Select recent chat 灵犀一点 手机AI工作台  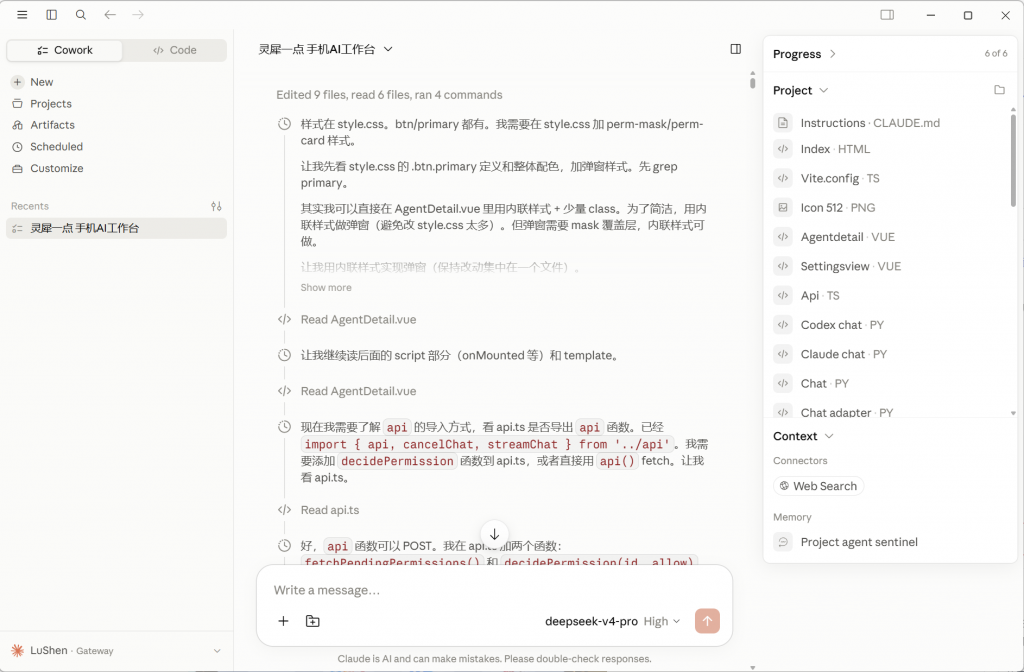point(116,229)
